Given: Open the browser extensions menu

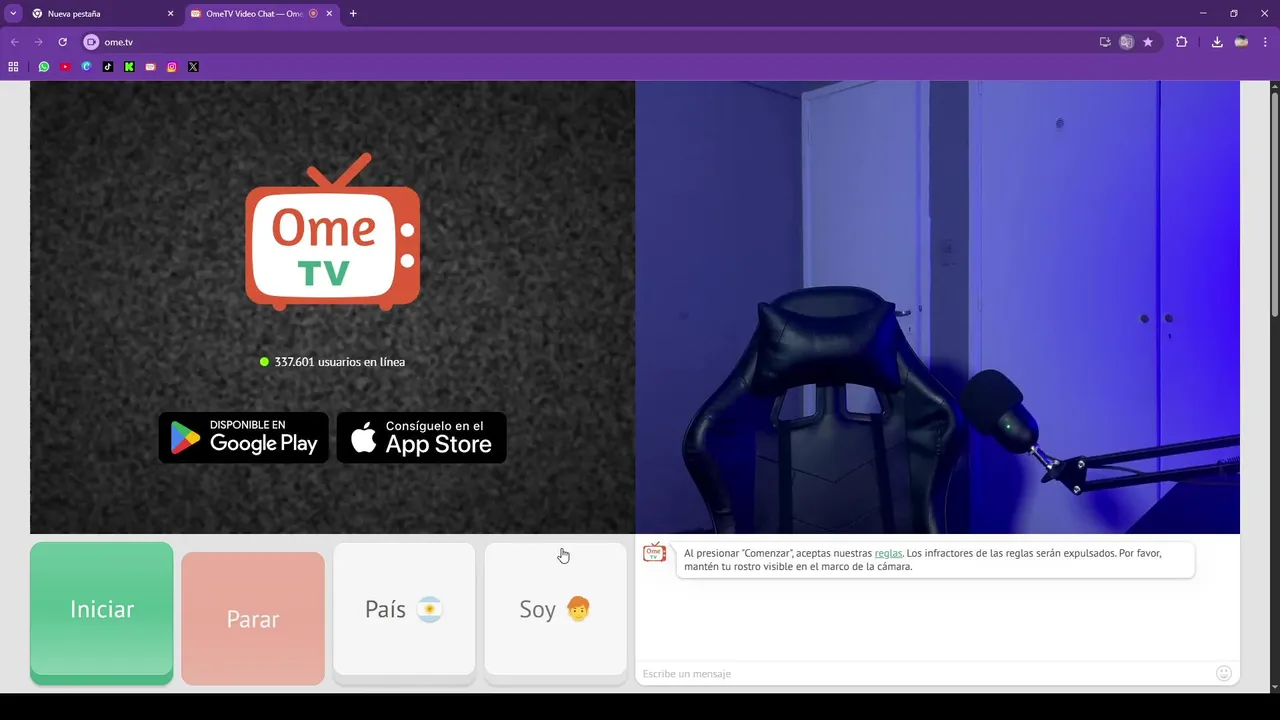Looking at the screenshot, I should (x=1182, y=42).
